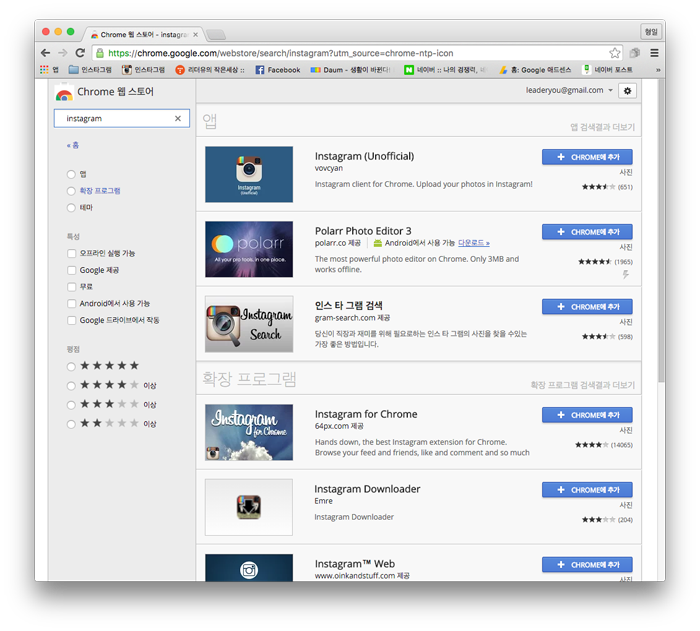Select the 확장 프로그램 radio filter
The image size is (700, 631).
[71, 191]
